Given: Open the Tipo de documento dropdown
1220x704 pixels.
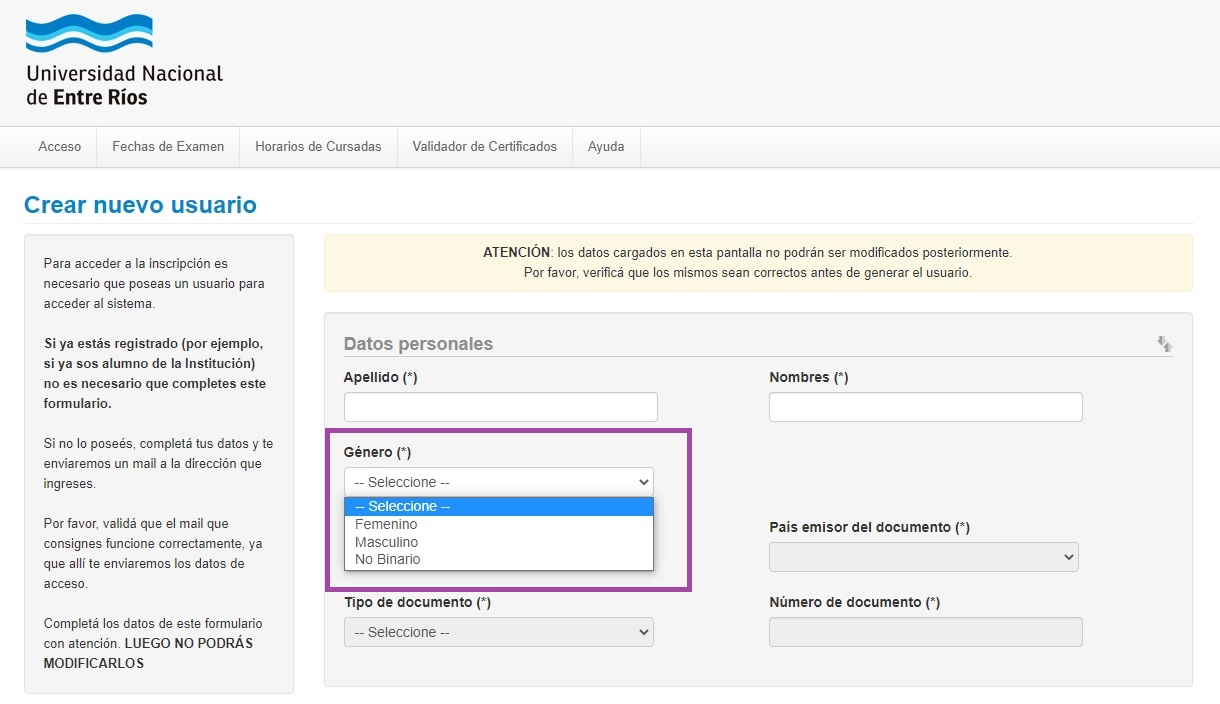Looking at the screenshot, I should (498, 632).
